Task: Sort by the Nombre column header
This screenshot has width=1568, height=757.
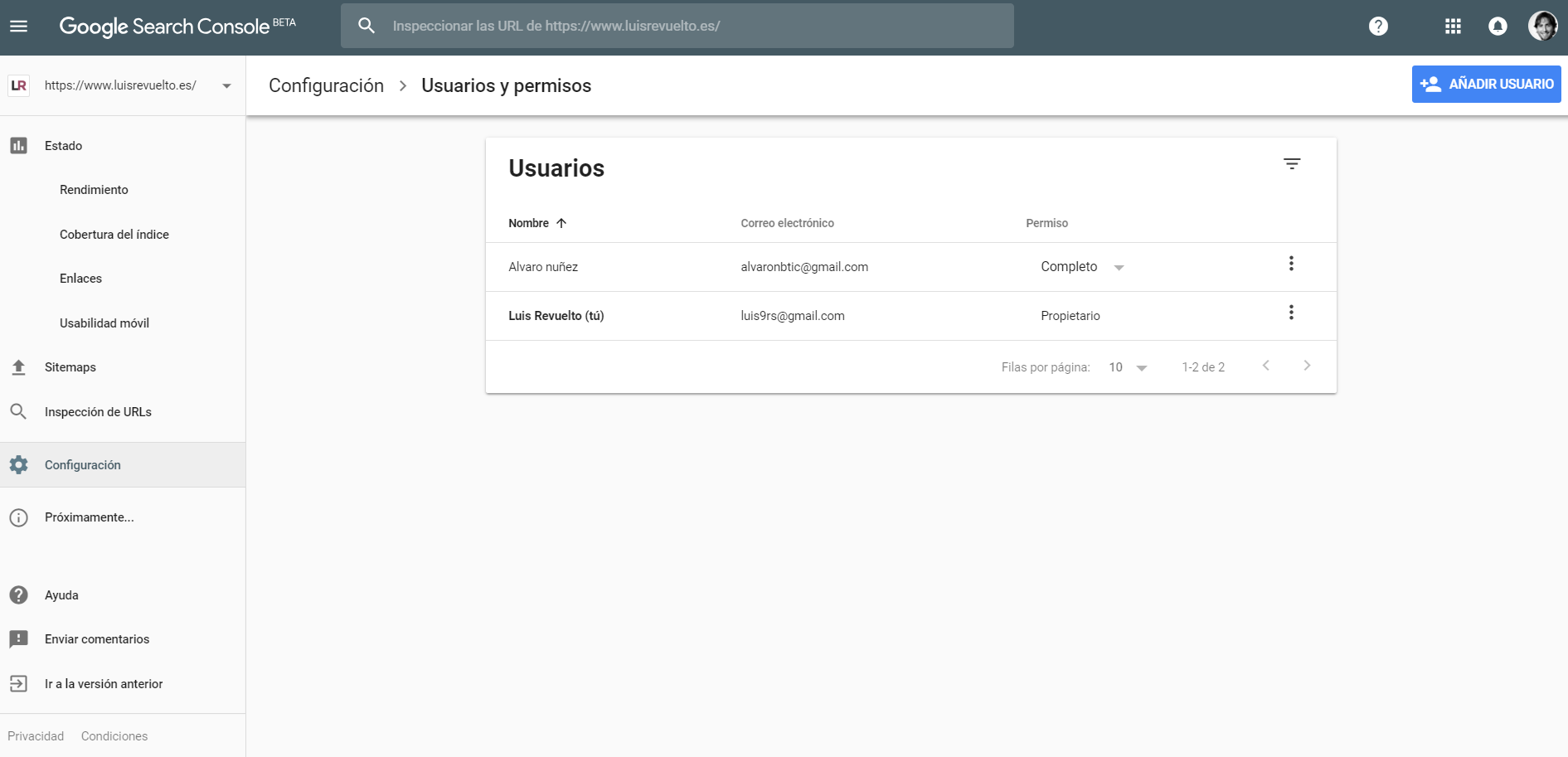Action: point(529,223)
